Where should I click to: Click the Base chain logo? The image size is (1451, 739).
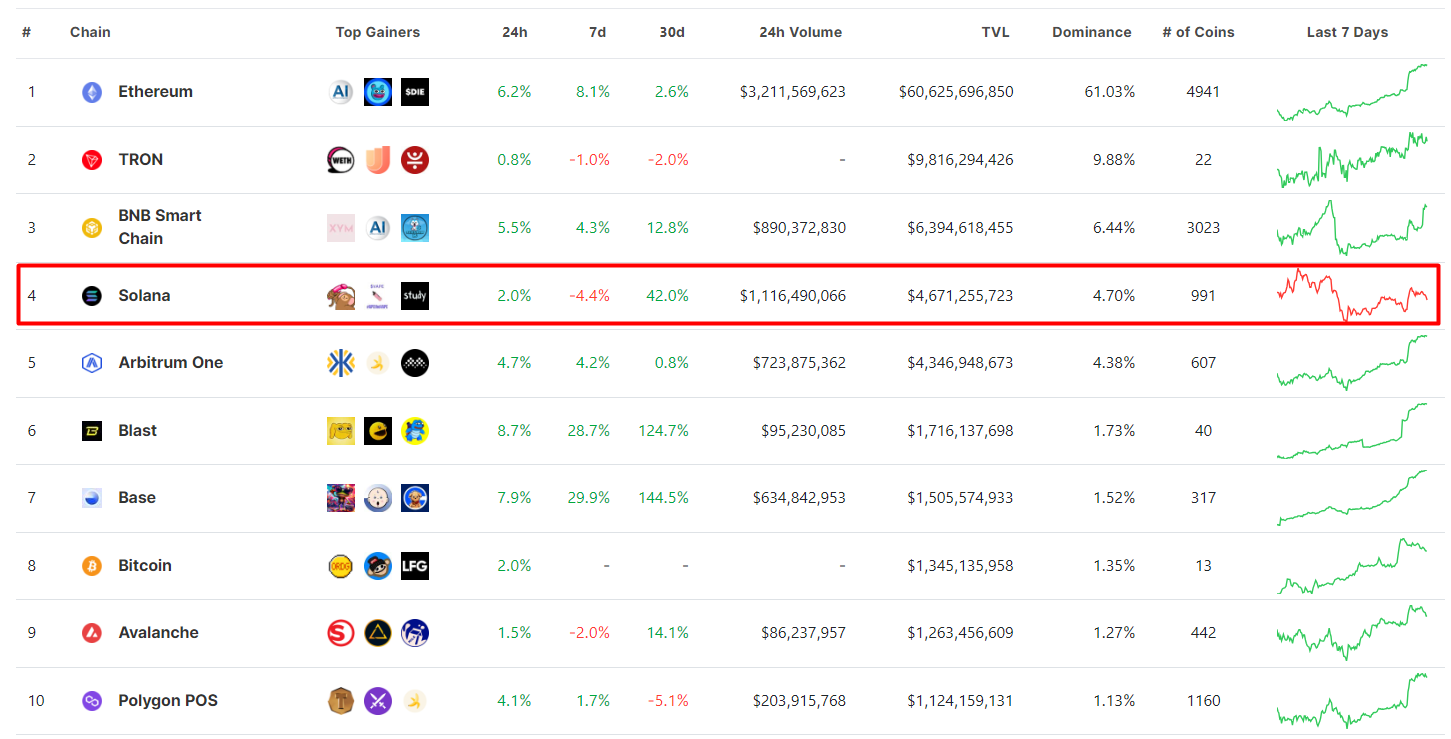pyautogui.click(x=92, y=498)
